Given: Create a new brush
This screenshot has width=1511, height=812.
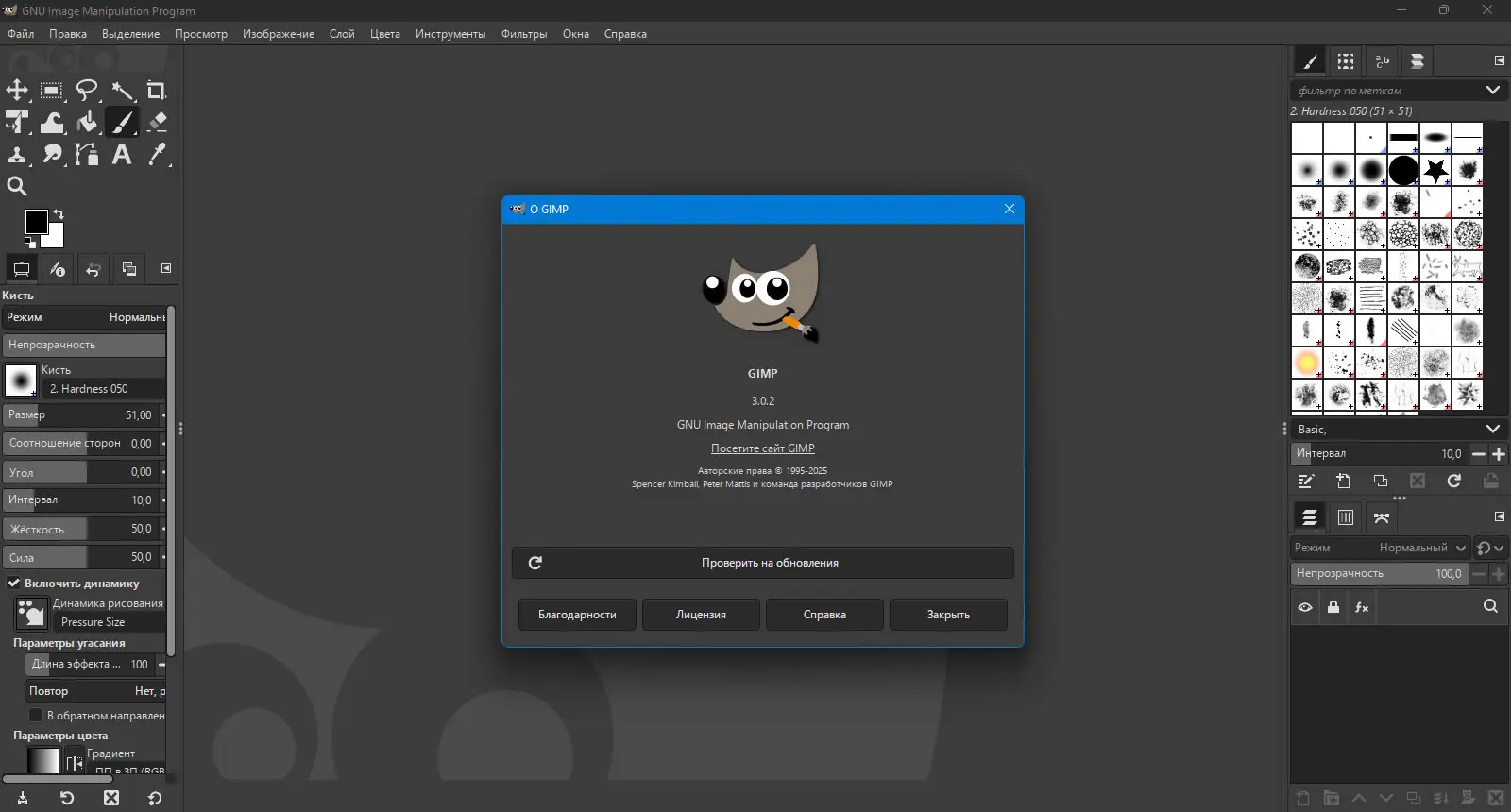Looking at the screenshot, I should click(1344, 482).
